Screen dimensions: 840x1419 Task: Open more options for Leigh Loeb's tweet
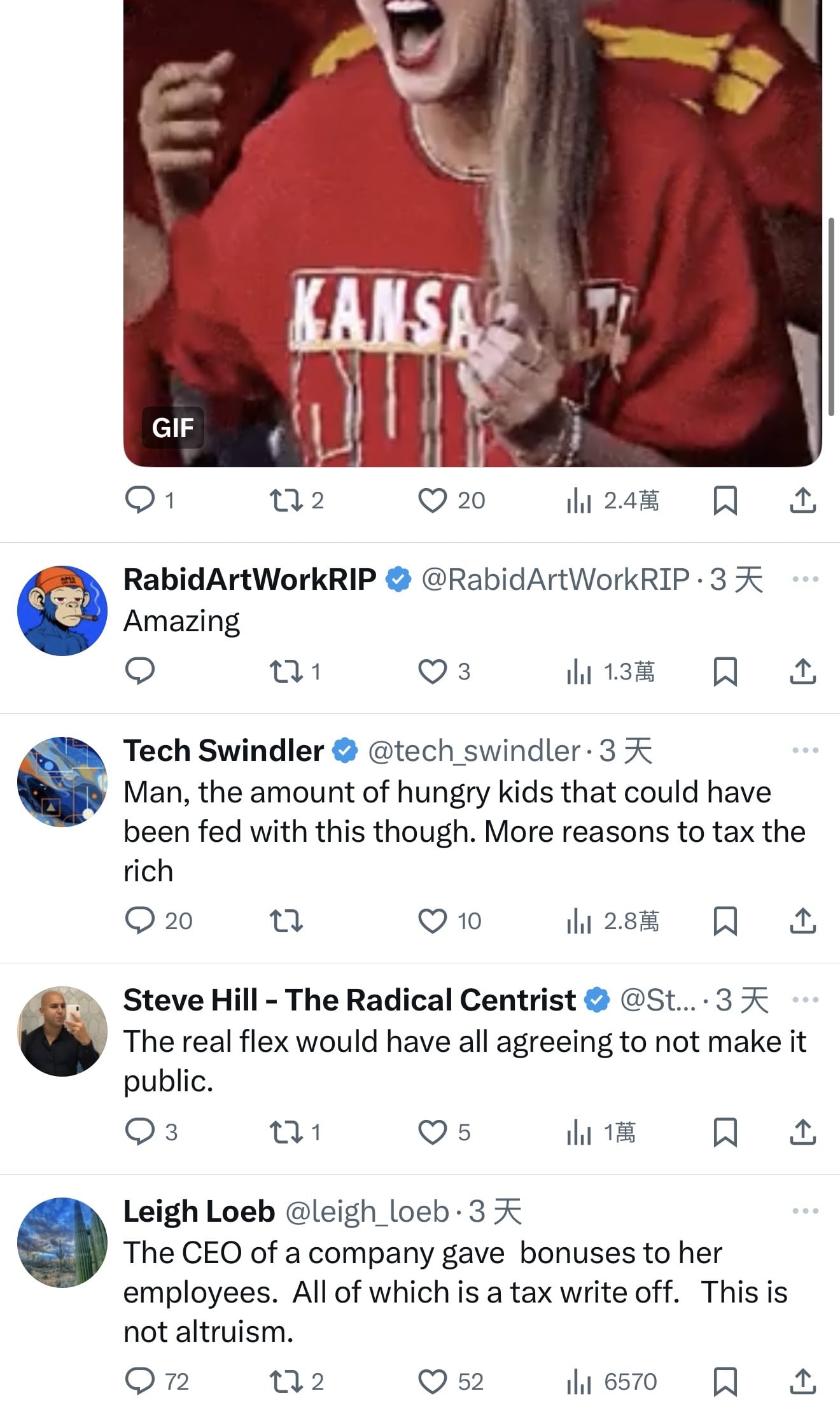[x=805, y=1211]
